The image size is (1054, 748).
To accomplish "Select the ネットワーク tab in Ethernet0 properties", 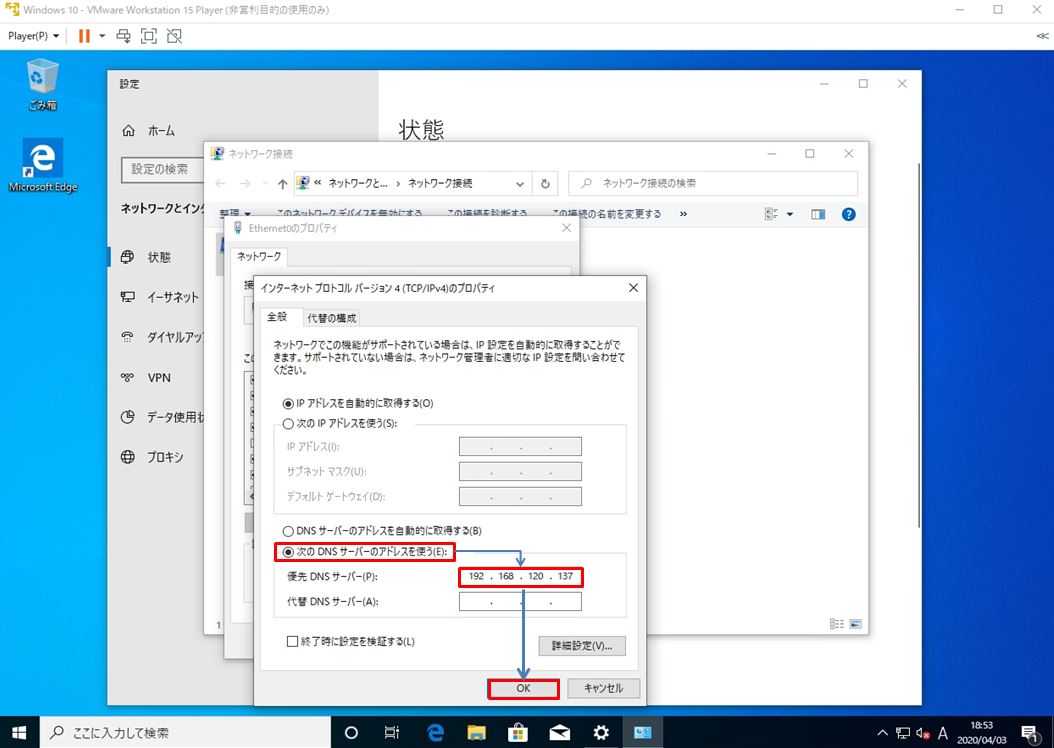I will point(259,256).
